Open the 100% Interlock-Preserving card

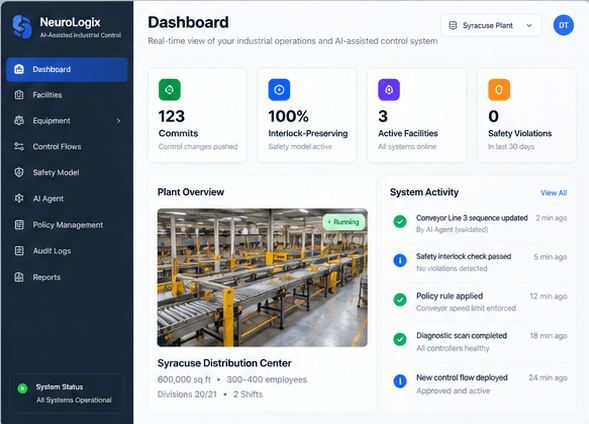[307, 115]
